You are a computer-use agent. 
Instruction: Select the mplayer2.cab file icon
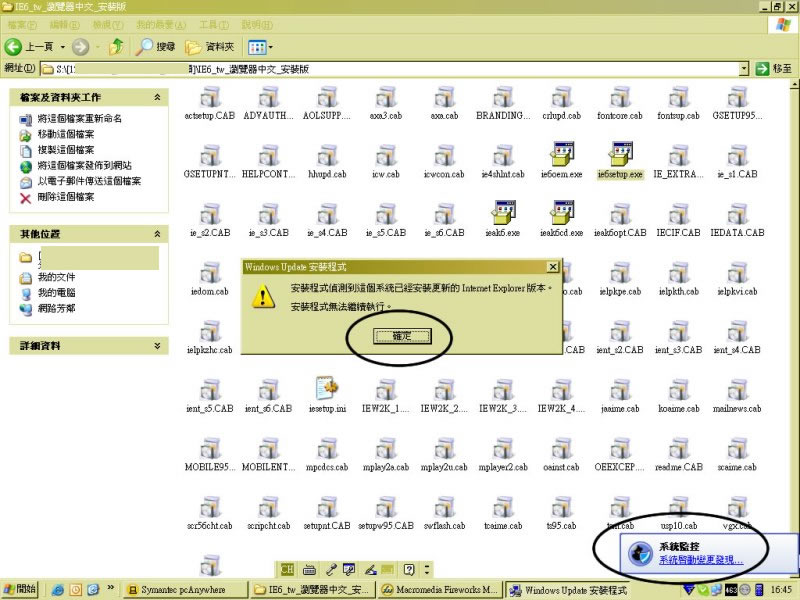click(x=503, y=448)
